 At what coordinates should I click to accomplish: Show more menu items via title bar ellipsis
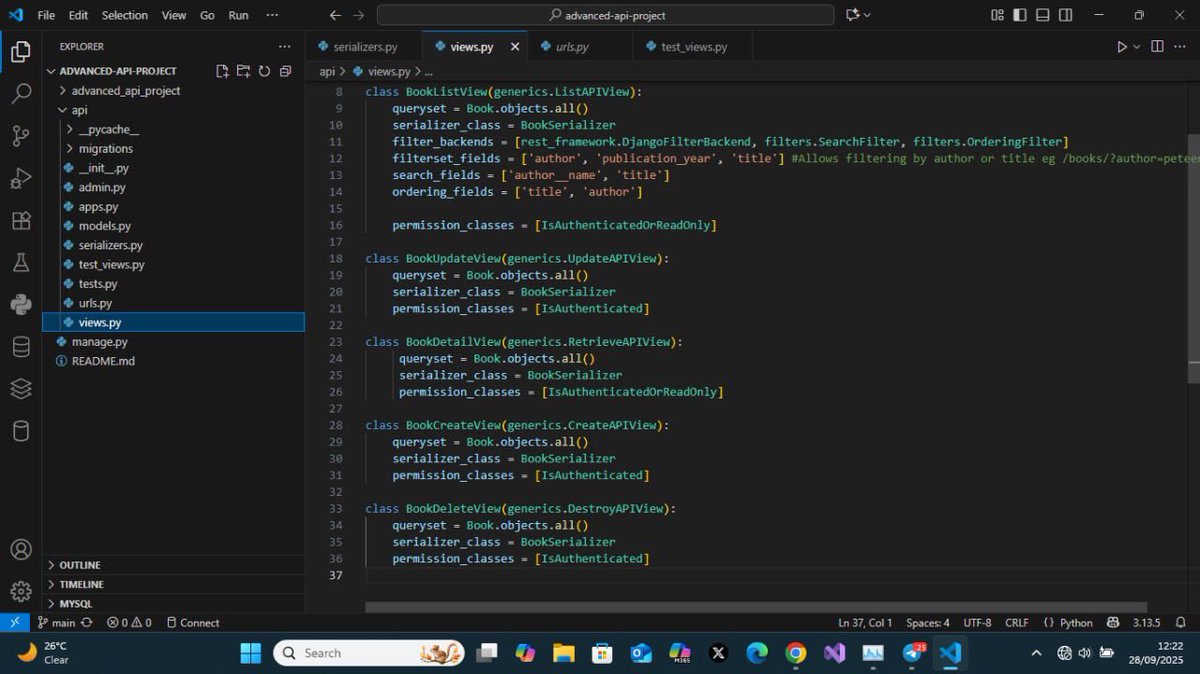(x=274, y=15)
